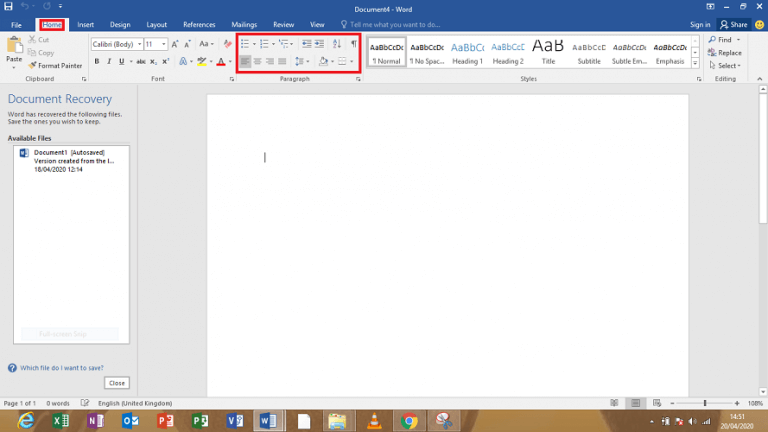The height and width of the screenshot is (432, 768).
Task: Open the Line Spacing dropdown
Action: [302, 62]
